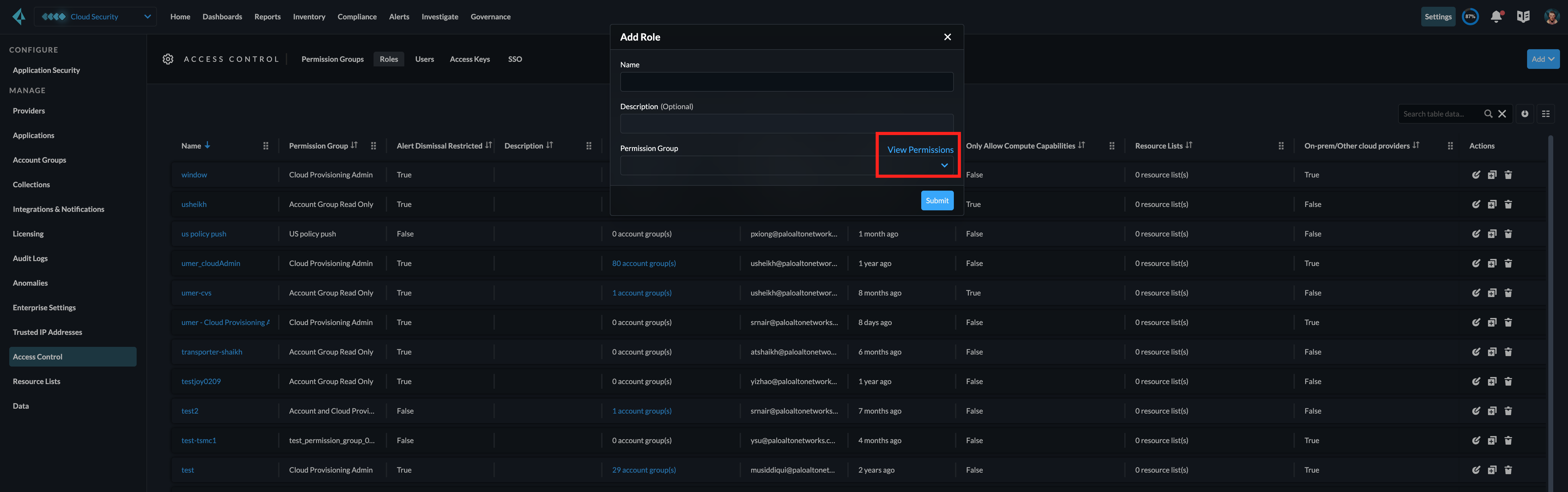Sort by Permission Group column
Screen dimensions: 1568x492
pyautogui.click(x=354, y=145)
